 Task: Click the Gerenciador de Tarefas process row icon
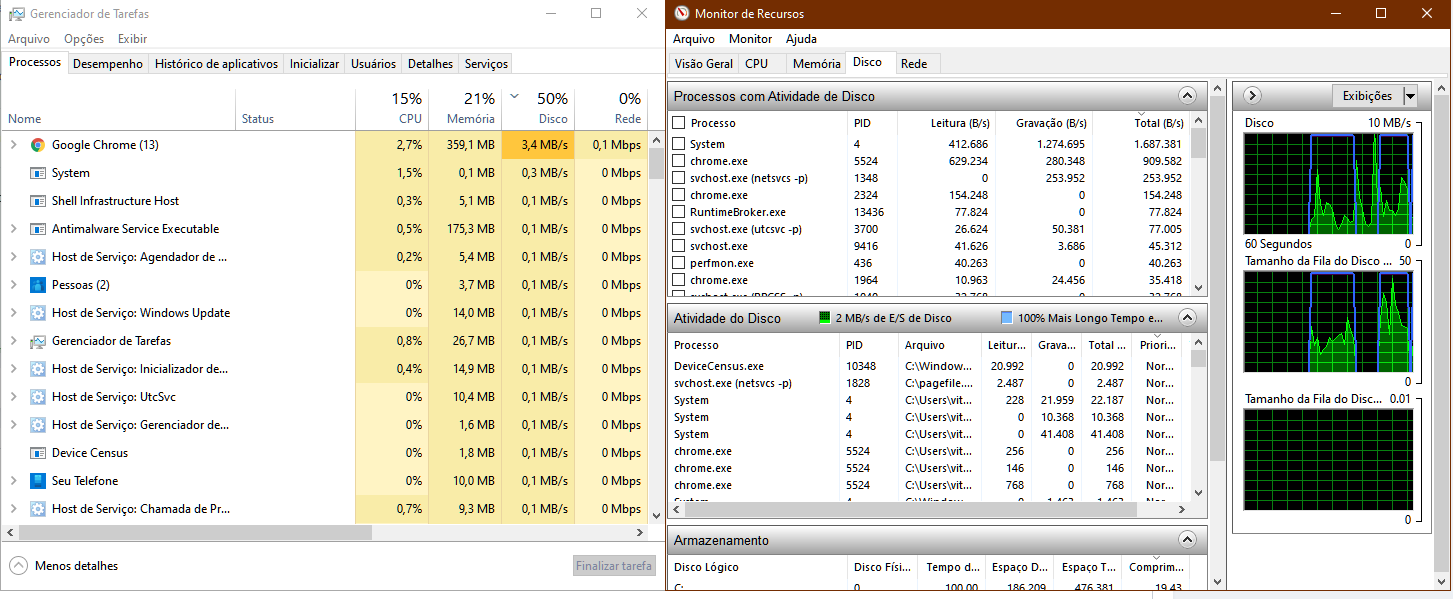click(38, 341)
